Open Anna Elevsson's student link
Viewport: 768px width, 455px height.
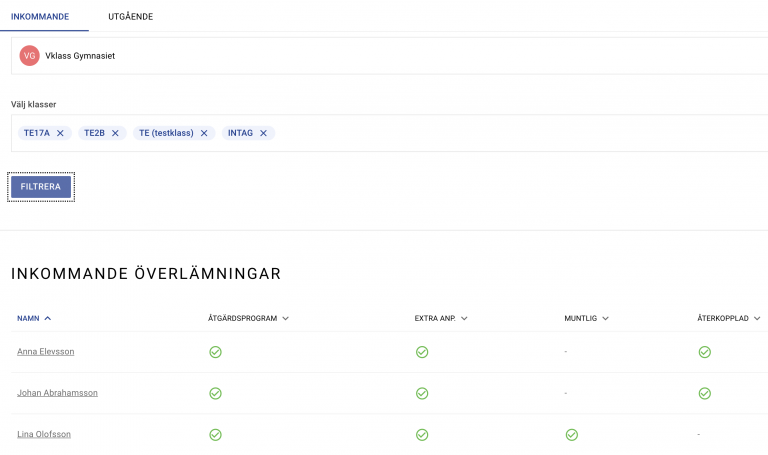[46, 352]
